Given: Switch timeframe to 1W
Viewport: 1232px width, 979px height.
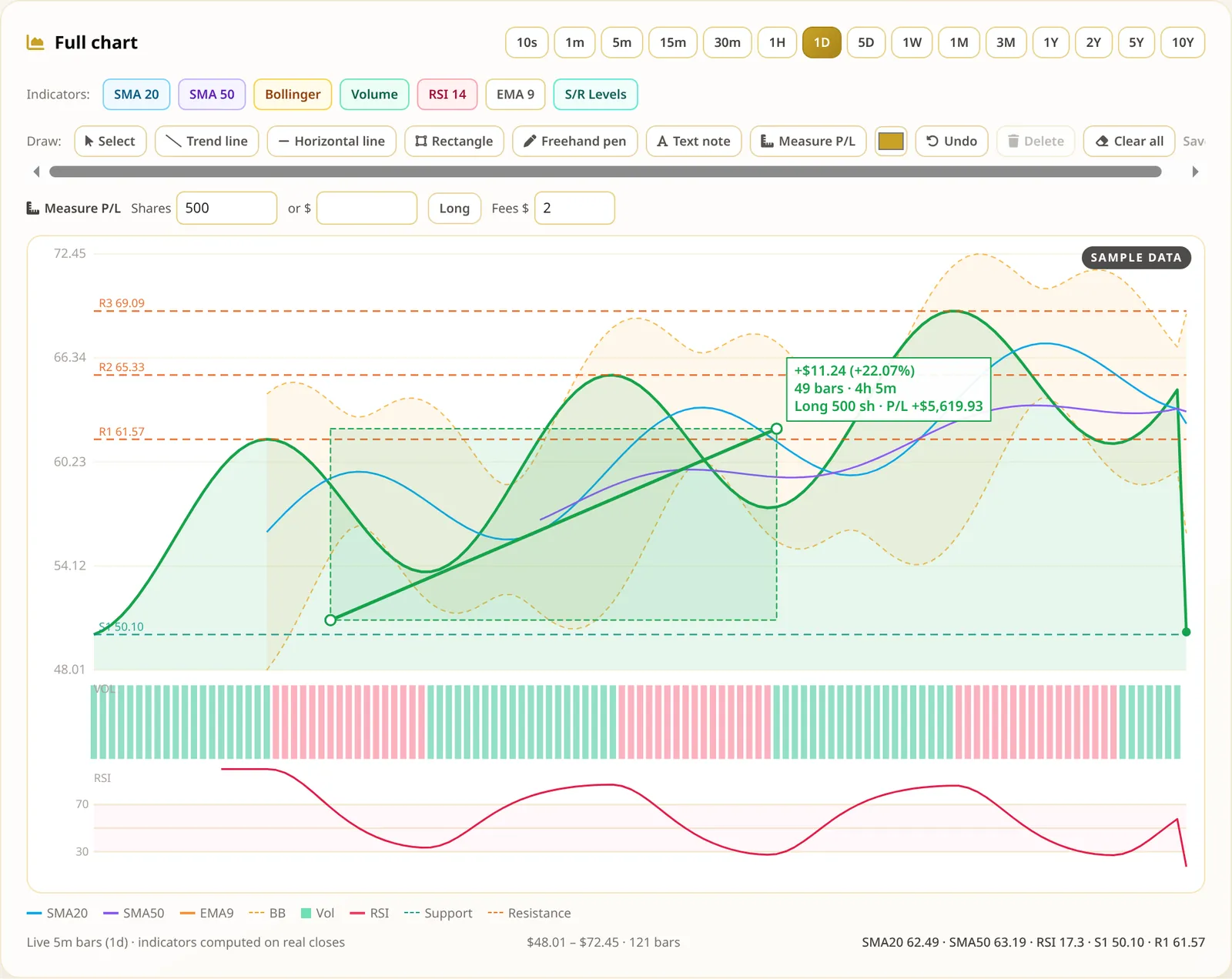Looking at the screenshot, I should pos(912,42).
